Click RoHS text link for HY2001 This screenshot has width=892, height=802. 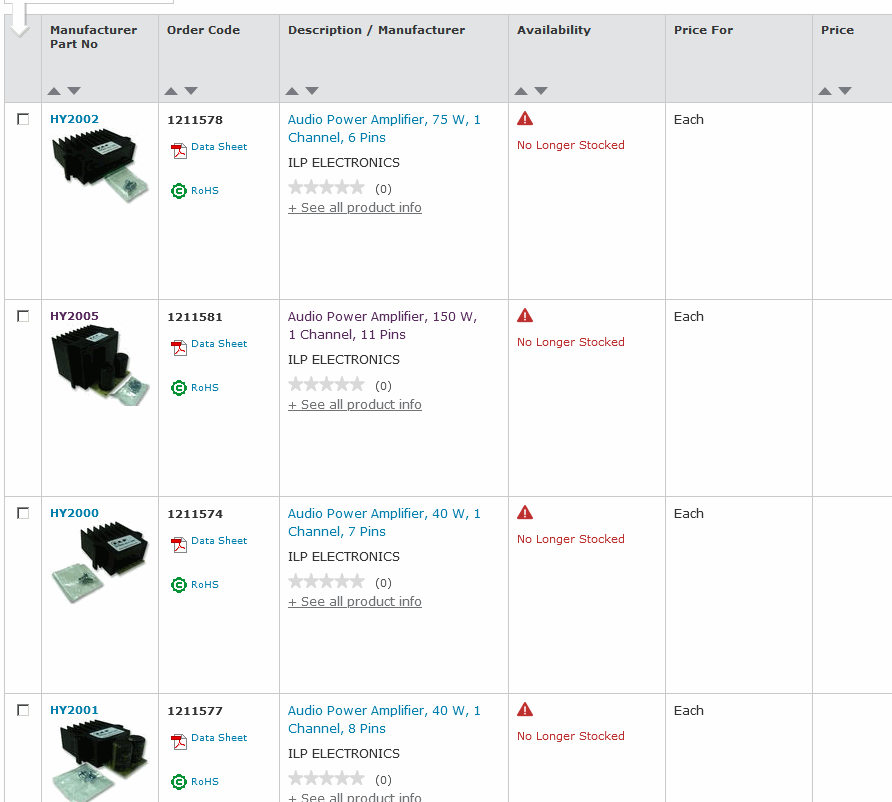[x=205, y=782]
